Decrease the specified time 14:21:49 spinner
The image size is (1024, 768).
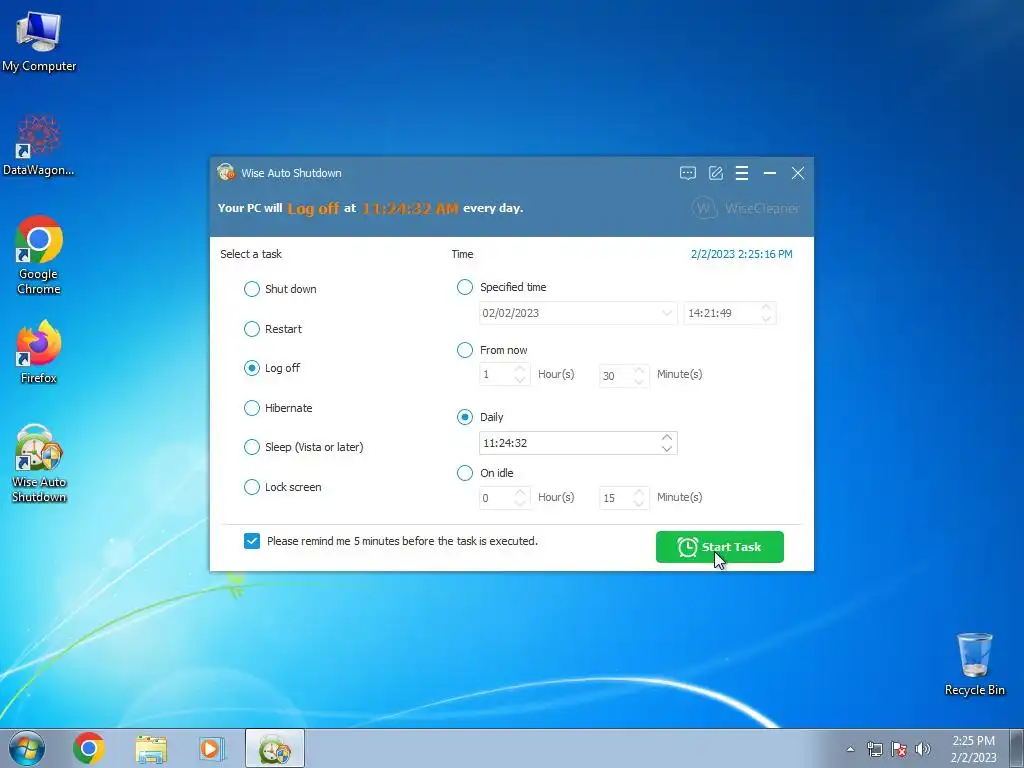pyautogui.click(x=767, y=319)
